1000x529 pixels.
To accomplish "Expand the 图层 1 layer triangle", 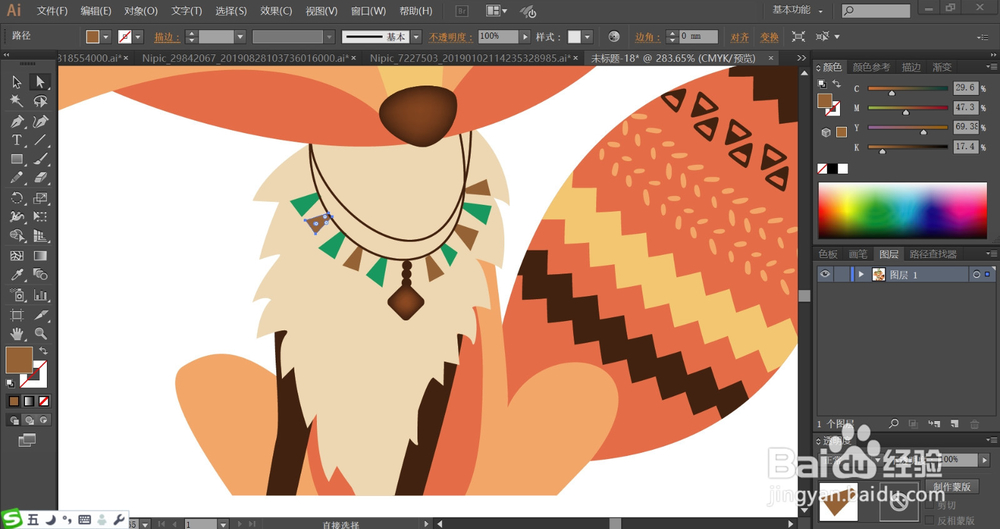I will 861,274.
